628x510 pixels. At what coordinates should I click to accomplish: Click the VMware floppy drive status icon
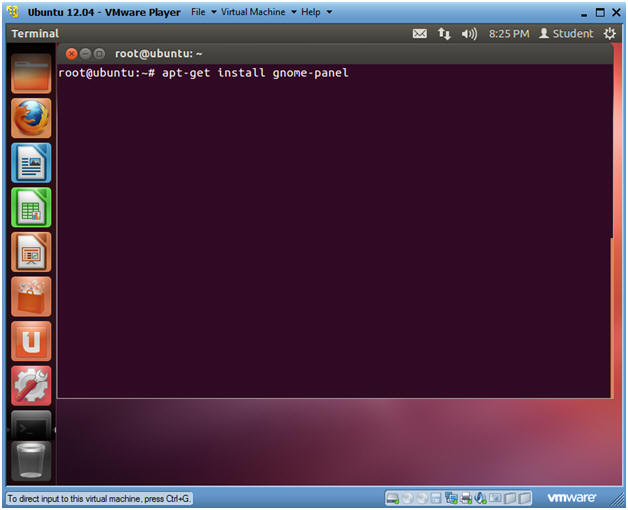pyautogui.click(x=436, y=498)
